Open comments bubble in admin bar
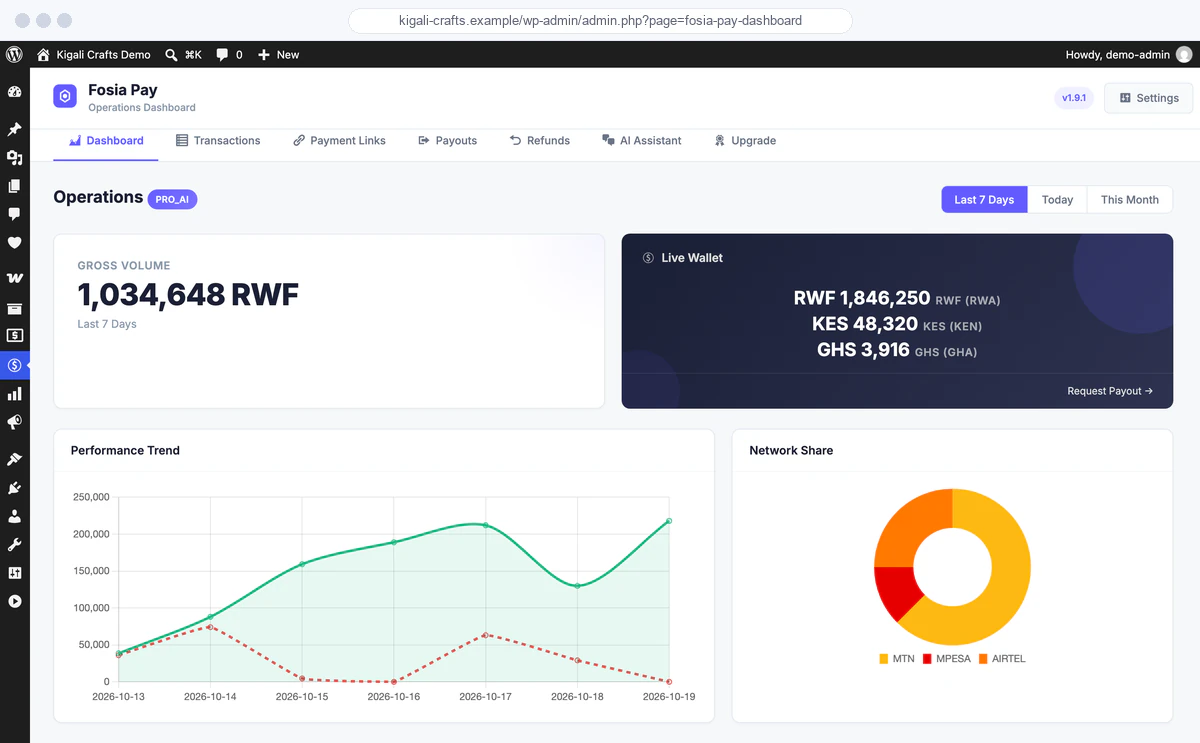 tap(222, 54)
